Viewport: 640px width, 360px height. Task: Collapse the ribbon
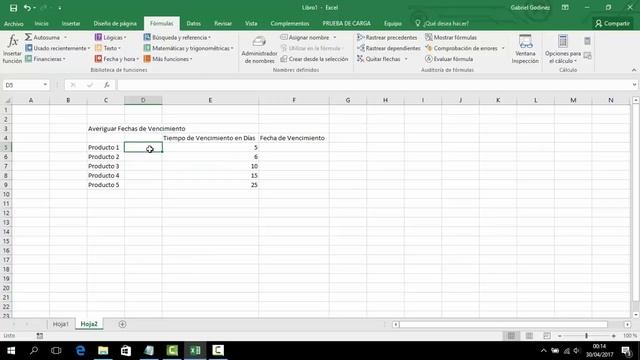pyautogui.click(x=634, y=70)
